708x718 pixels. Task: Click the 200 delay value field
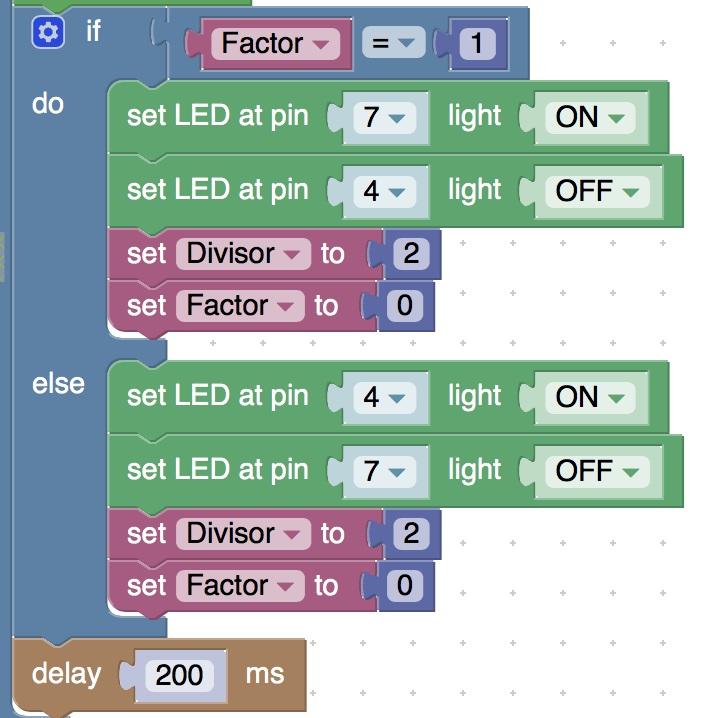[x=179, y=674]
